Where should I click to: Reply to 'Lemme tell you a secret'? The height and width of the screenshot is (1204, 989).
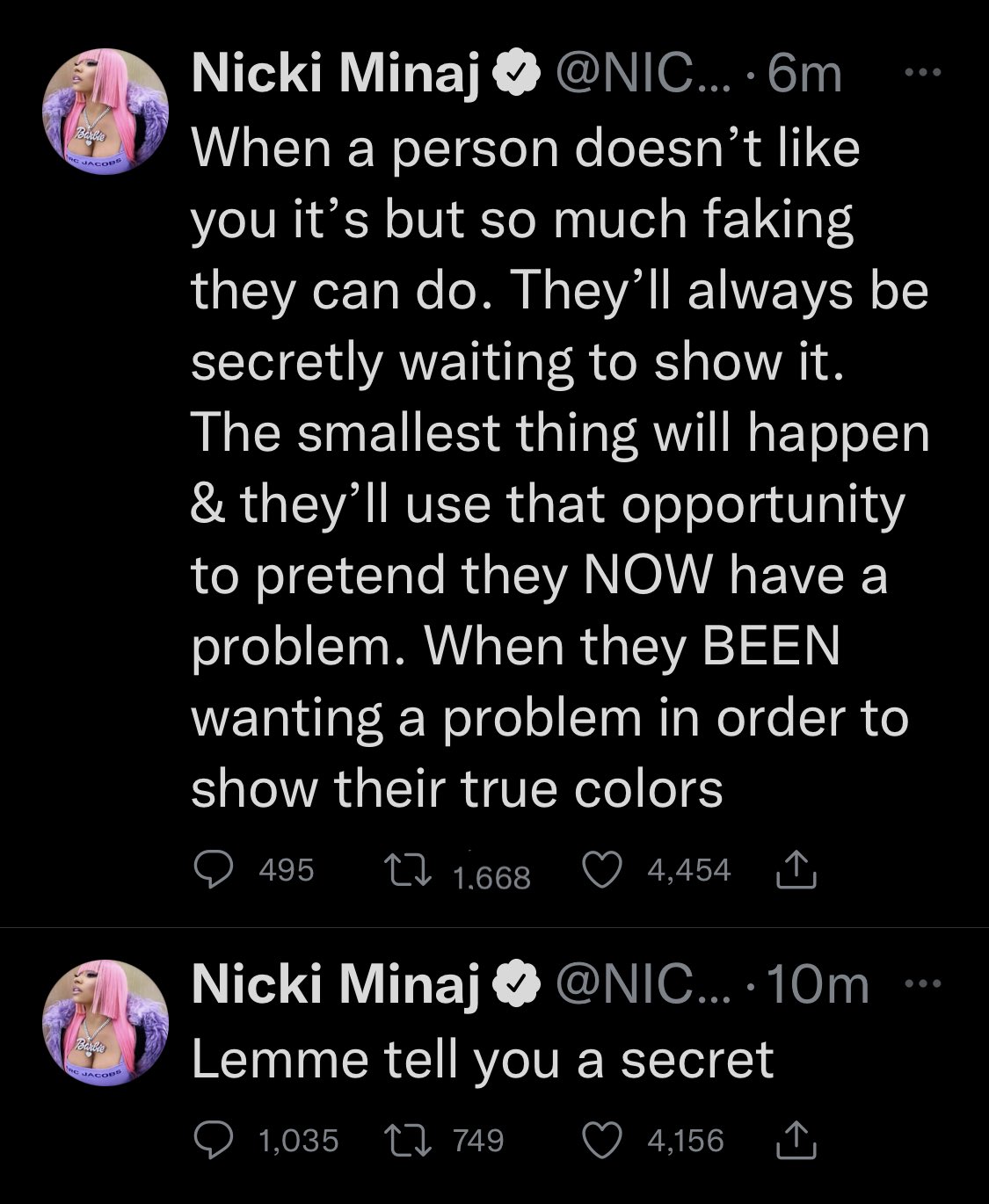coord(211,1141)
